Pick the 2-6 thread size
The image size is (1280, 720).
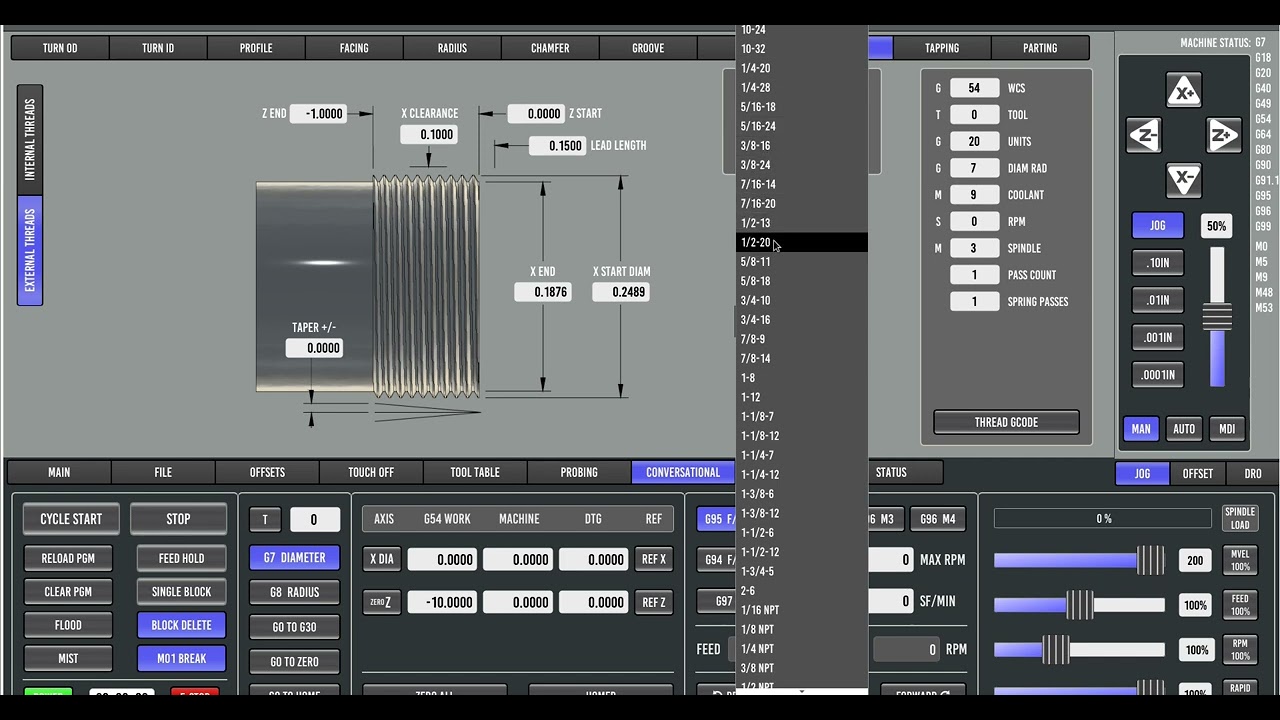[802, 591]
